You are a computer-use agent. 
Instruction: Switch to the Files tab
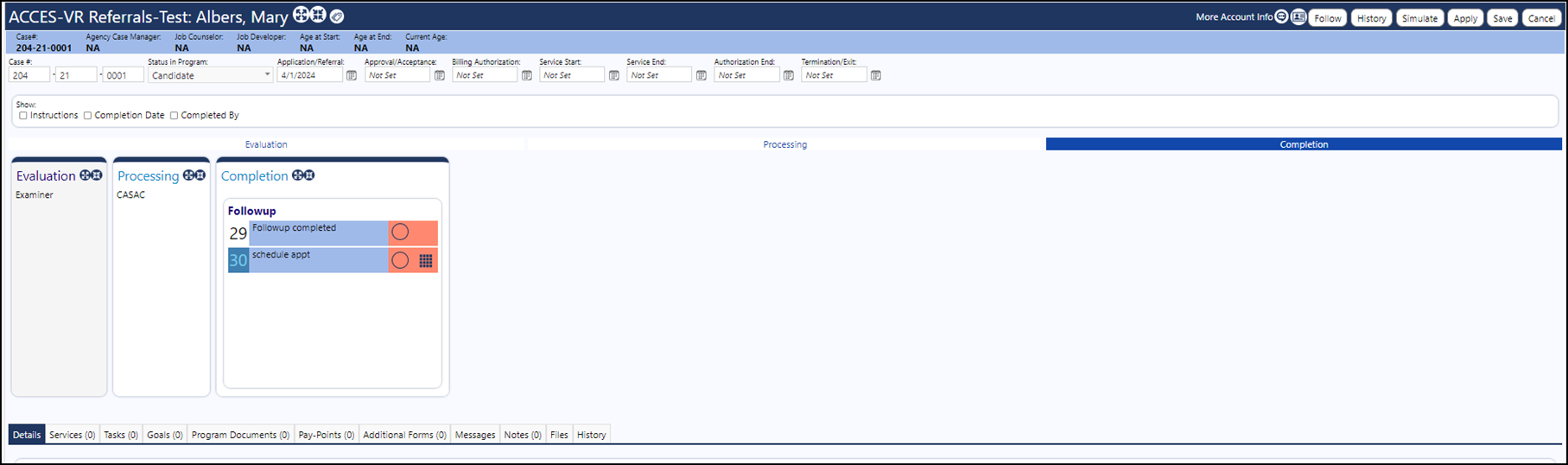[x=559, y=435]
